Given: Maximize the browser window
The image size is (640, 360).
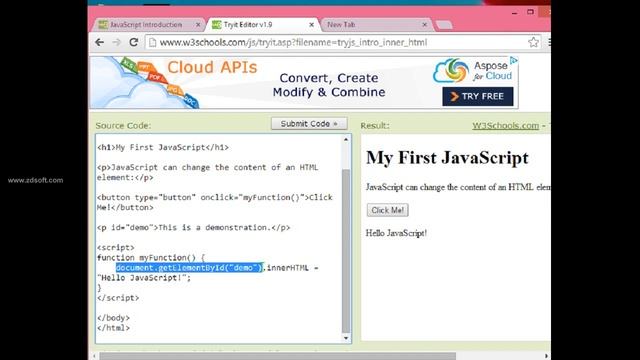Looking at the screenshot, I should pos(530,12).
